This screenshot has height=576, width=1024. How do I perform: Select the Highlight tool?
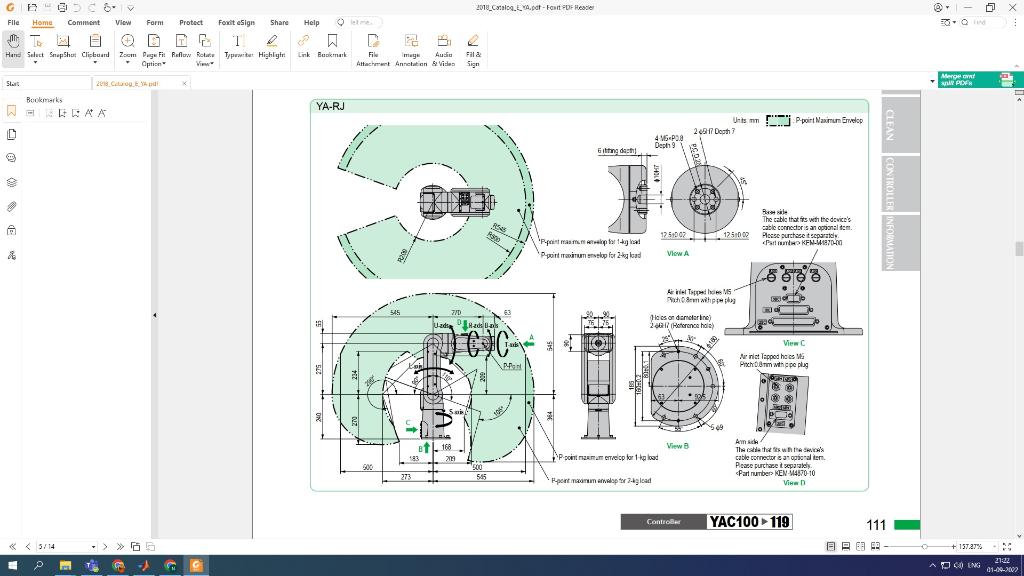click(271, 42)
